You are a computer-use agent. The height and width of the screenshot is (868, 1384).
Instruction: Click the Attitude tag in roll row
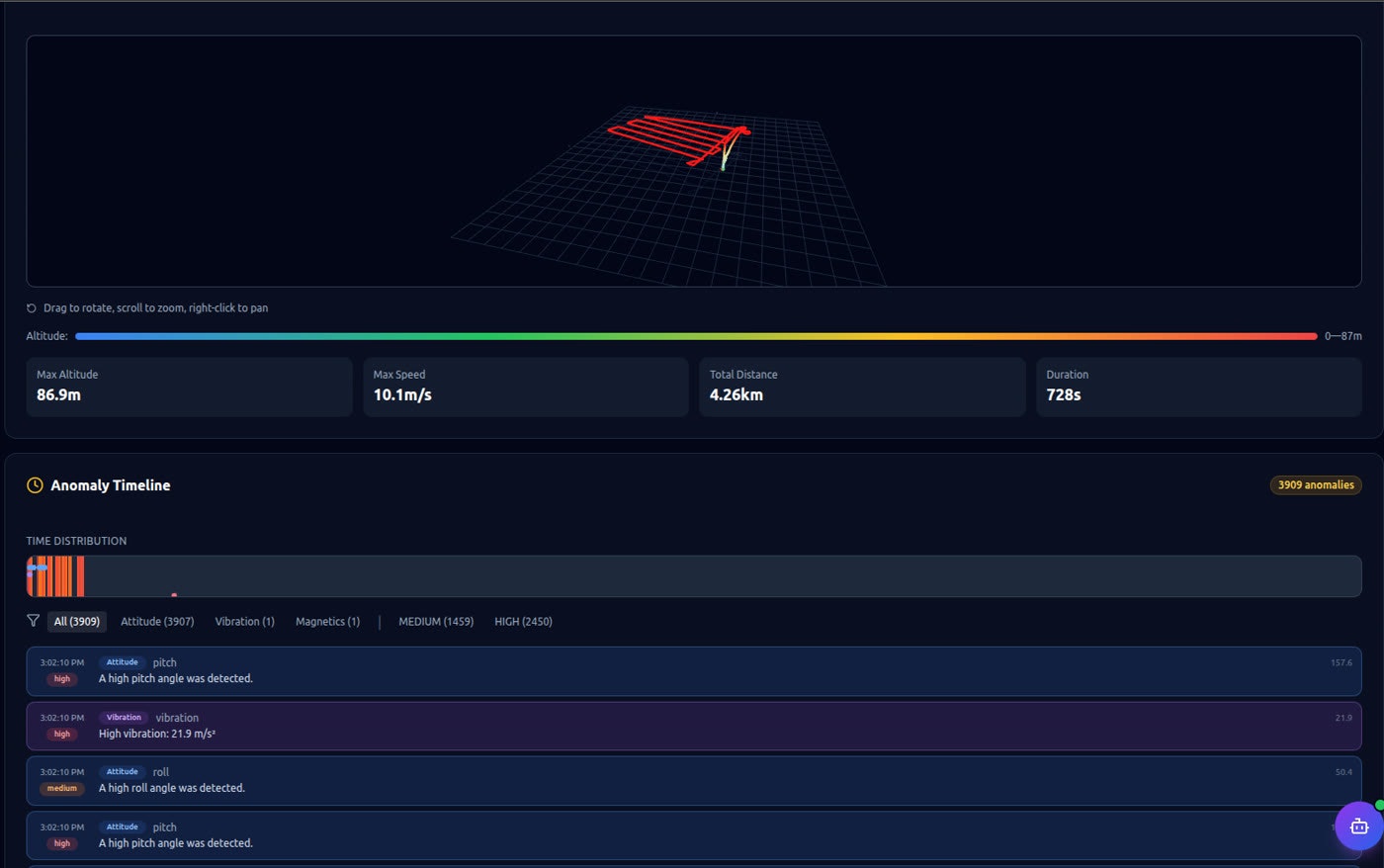pyautogui.click(x=123, y=772)
